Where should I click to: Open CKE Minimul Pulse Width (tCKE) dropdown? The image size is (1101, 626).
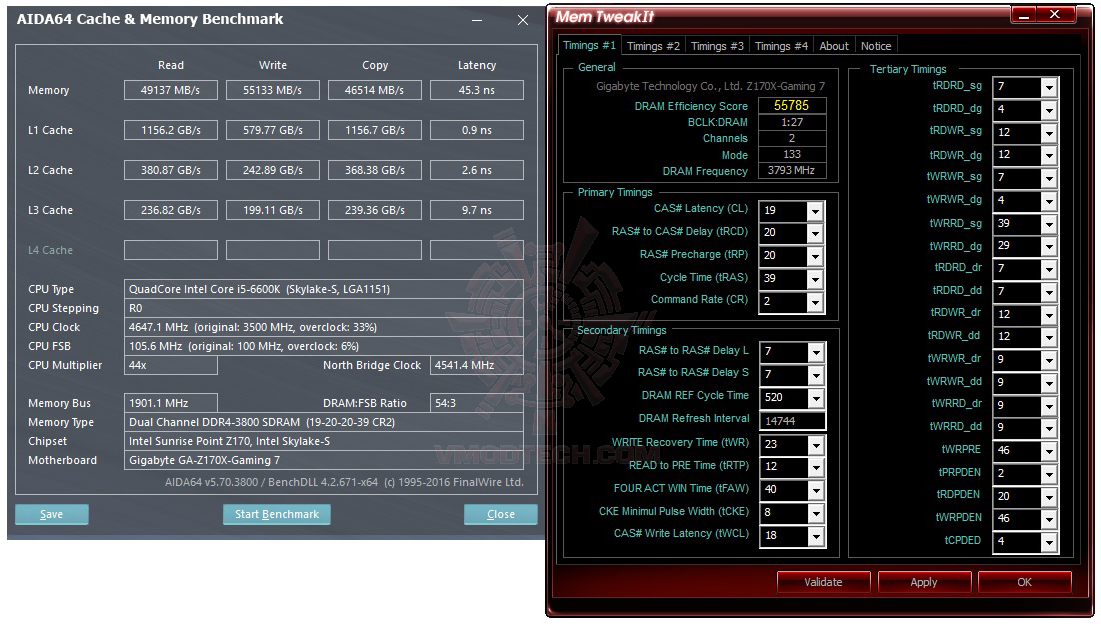(x=815, y=514)
